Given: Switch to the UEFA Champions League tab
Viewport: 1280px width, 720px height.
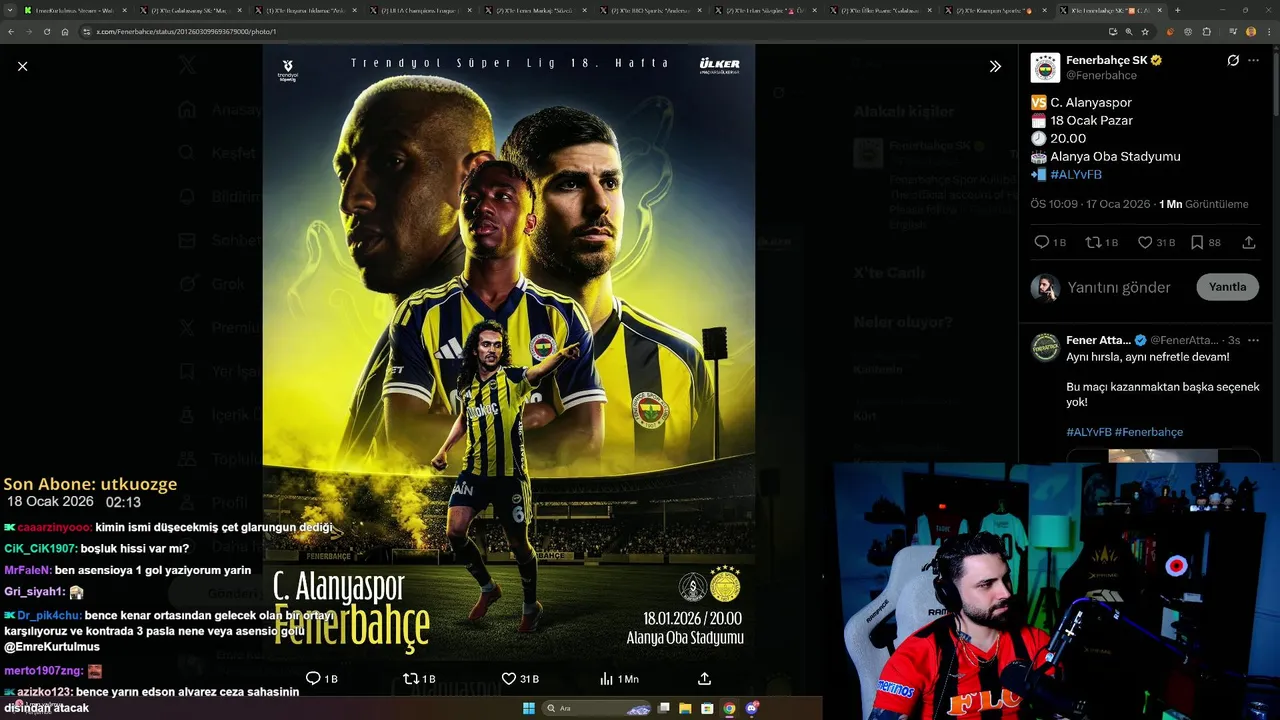Looking at the screenshot, I should [421, 10].
